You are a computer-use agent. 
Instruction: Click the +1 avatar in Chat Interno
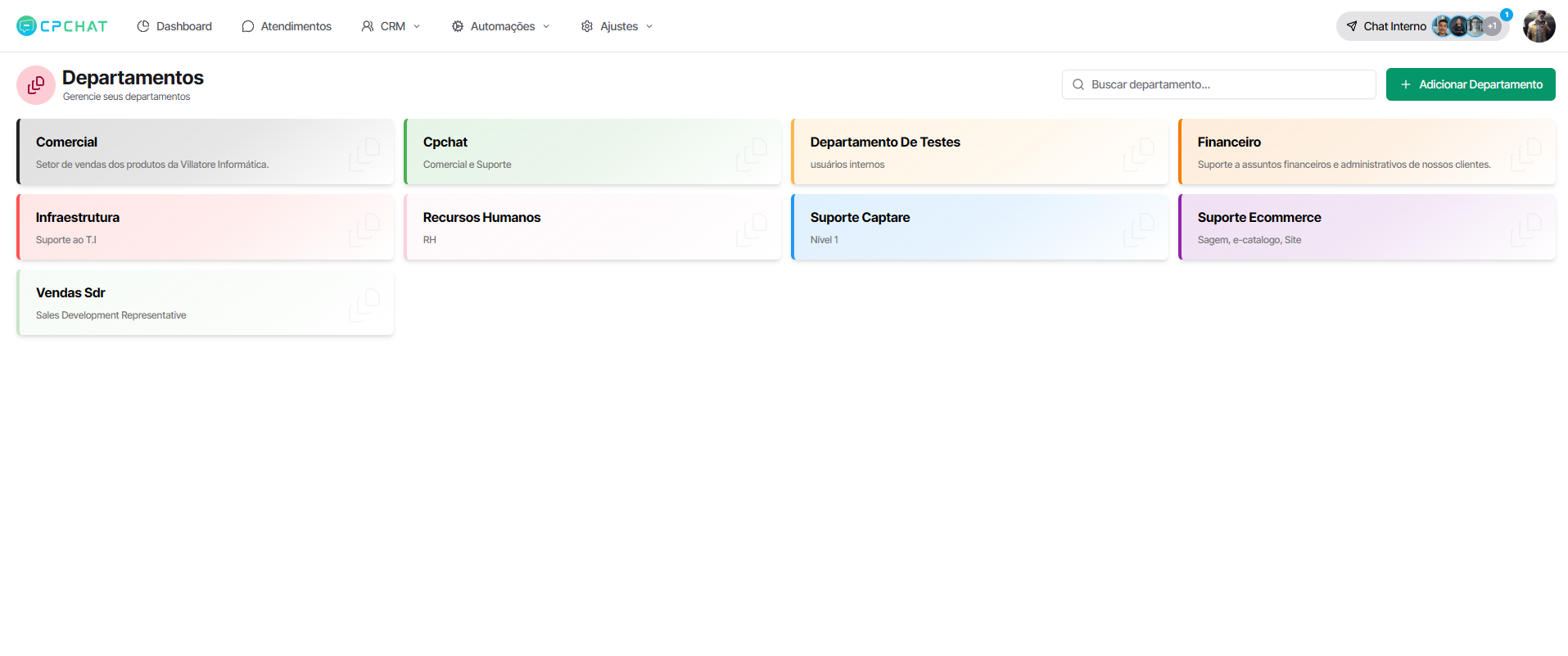click(x=1493, y=26)
